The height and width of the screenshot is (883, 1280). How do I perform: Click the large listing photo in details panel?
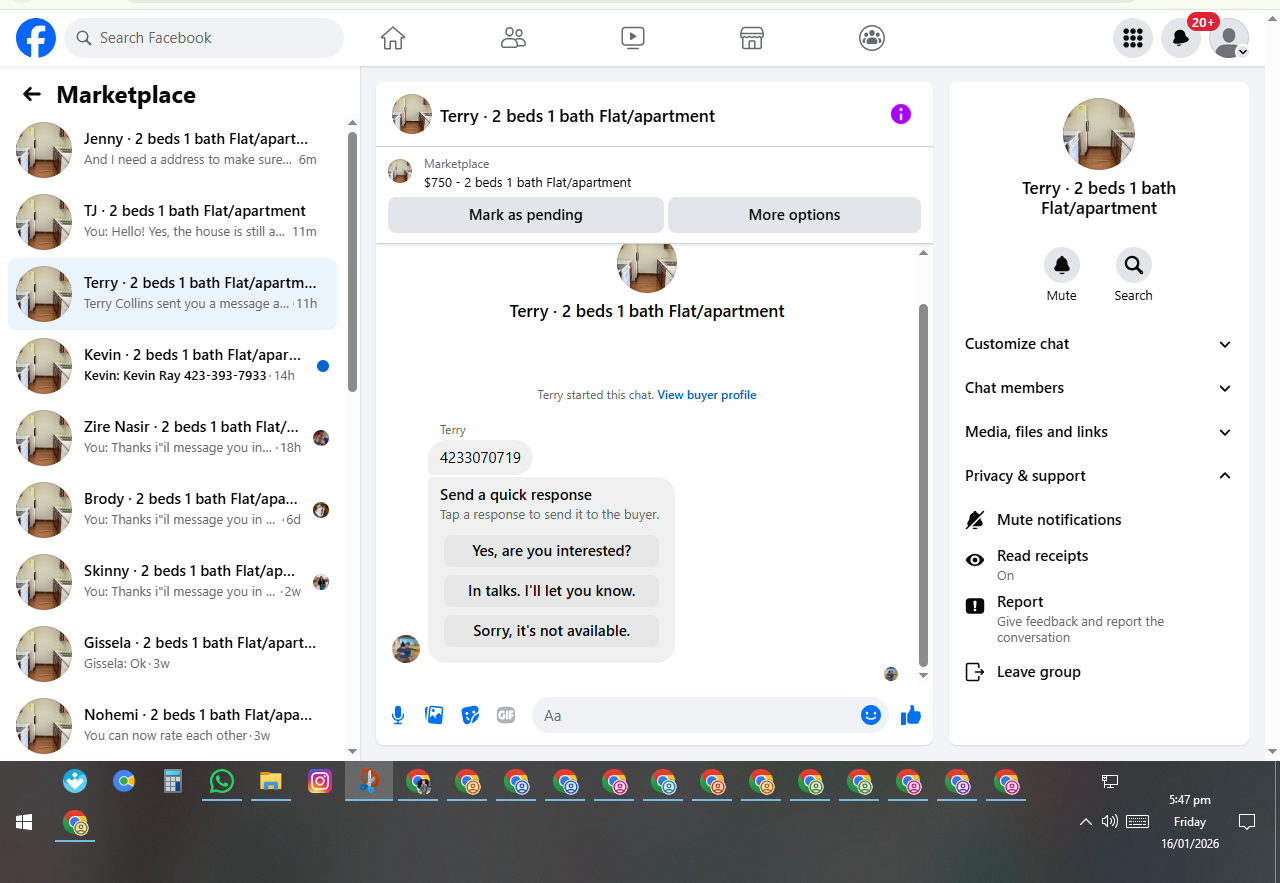coord(1099,134)
